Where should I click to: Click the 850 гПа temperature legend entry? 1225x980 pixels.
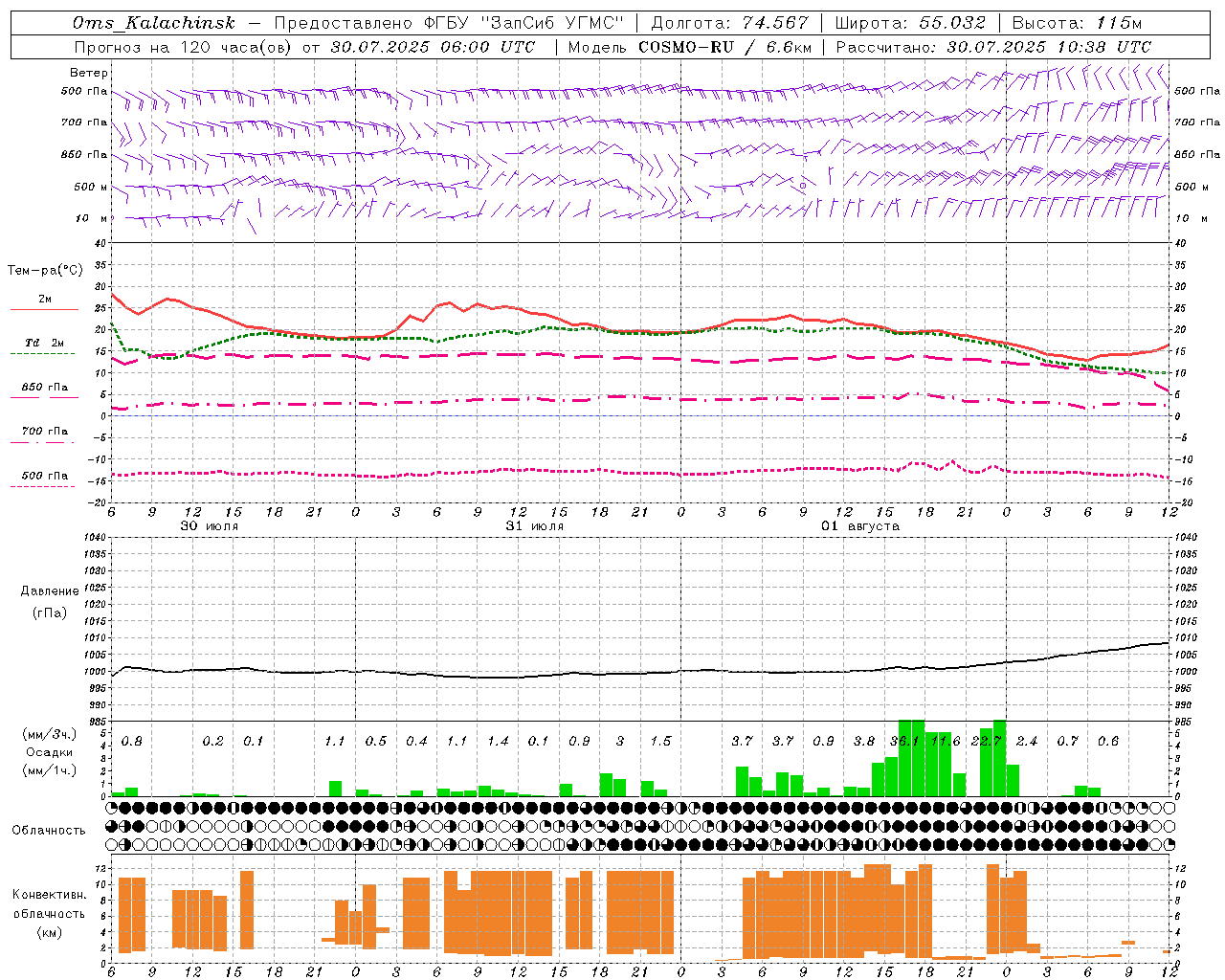pos(44,388)
